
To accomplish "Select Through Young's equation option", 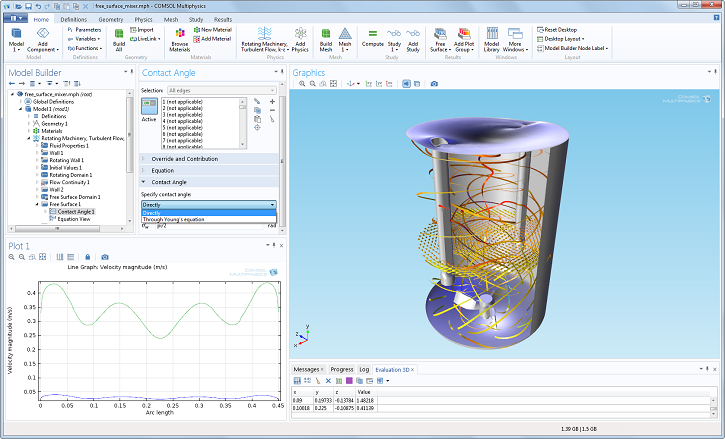I will [x=209, y=219].
